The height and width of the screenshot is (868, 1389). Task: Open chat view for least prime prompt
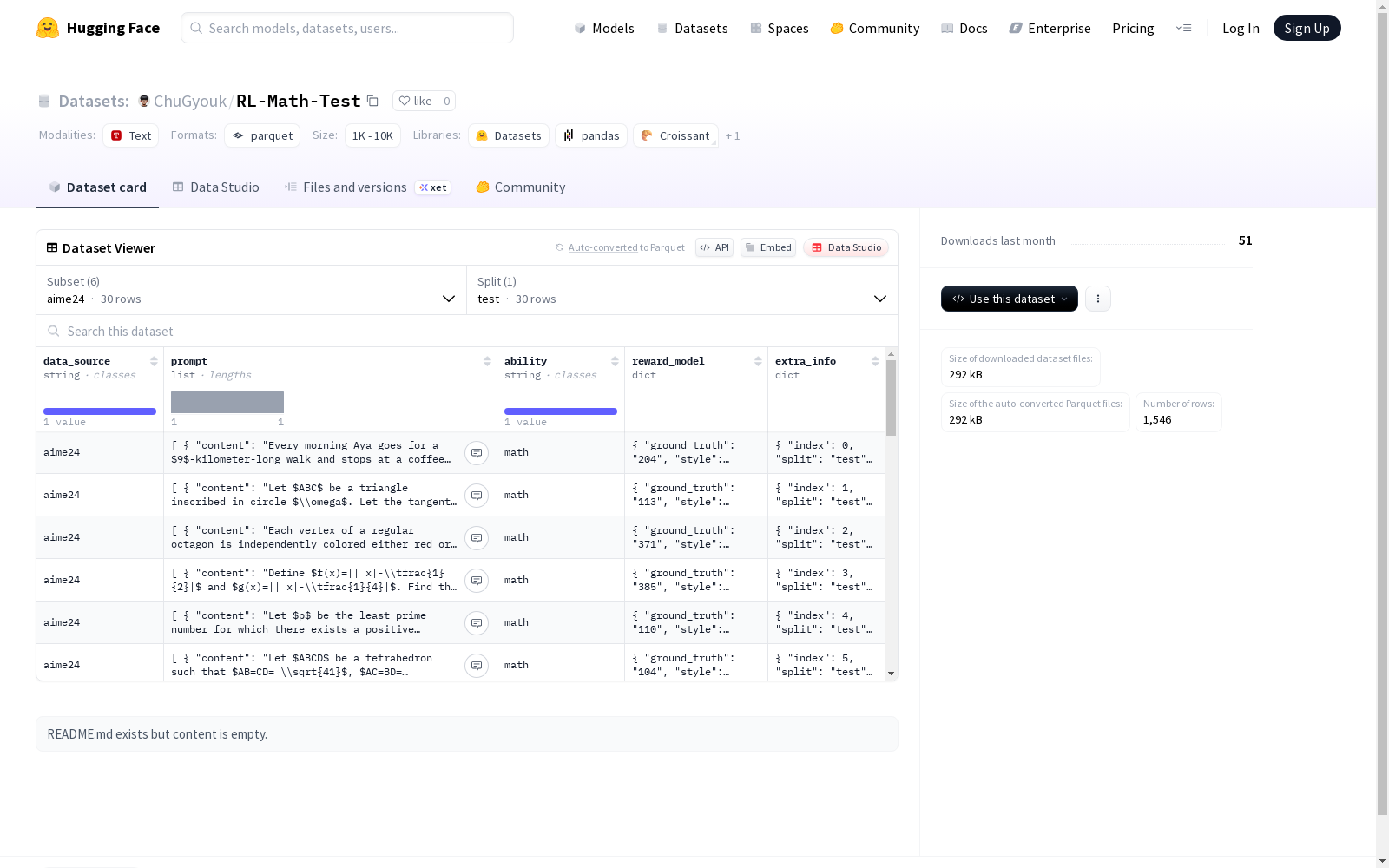(x=477, y=623)
